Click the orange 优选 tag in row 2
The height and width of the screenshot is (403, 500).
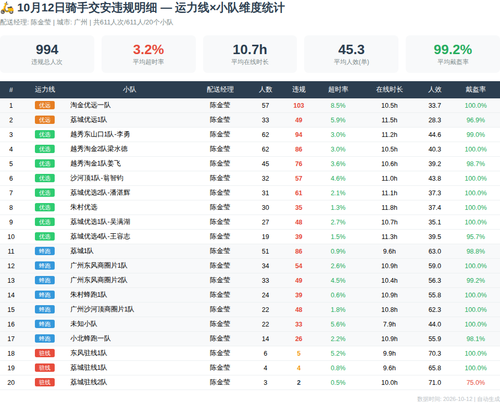(45, 120)
